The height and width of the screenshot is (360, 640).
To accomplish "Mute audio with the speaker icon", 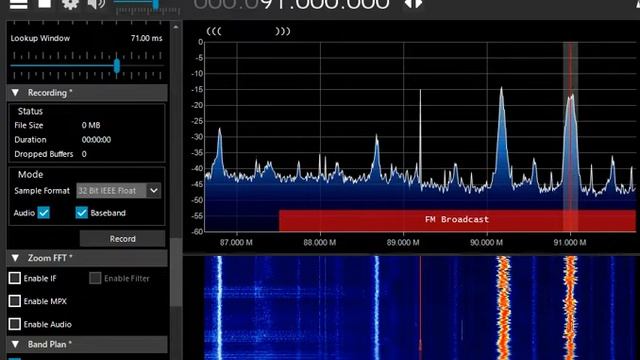I will pyautogui.click(x=97, y=4).
